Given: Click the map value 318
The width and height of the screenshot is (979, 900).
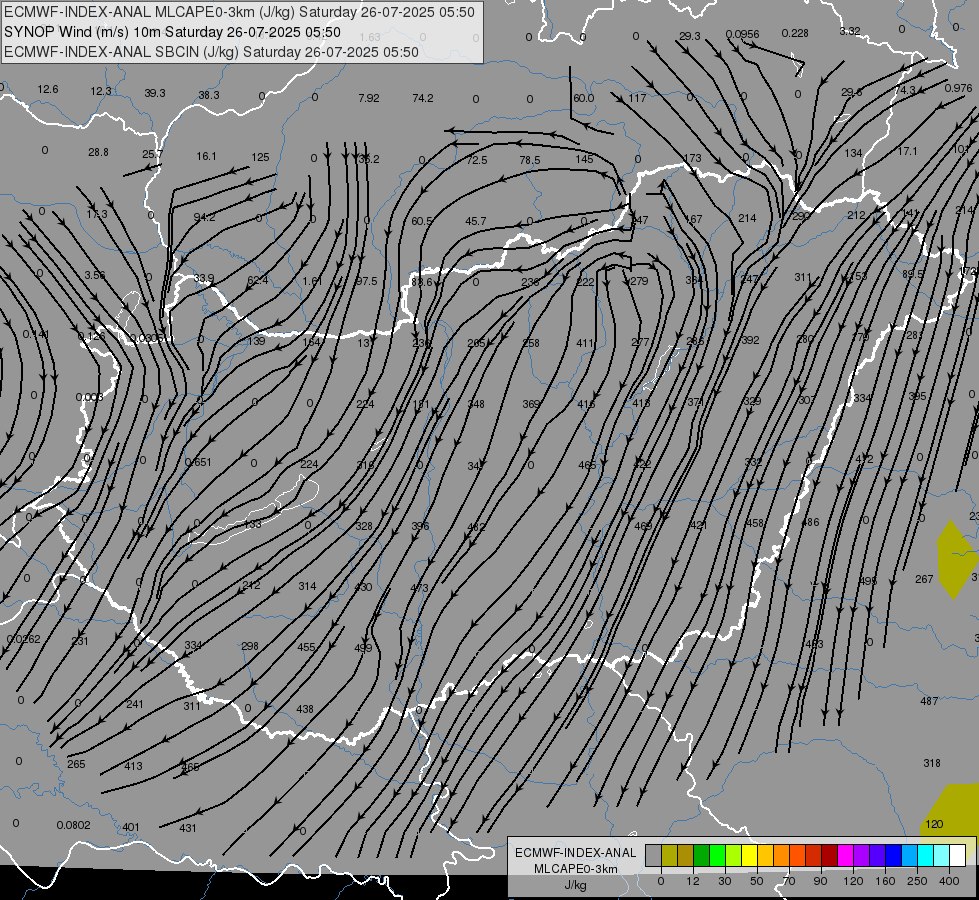Looking at the screenshot, I should pos(932,763).
